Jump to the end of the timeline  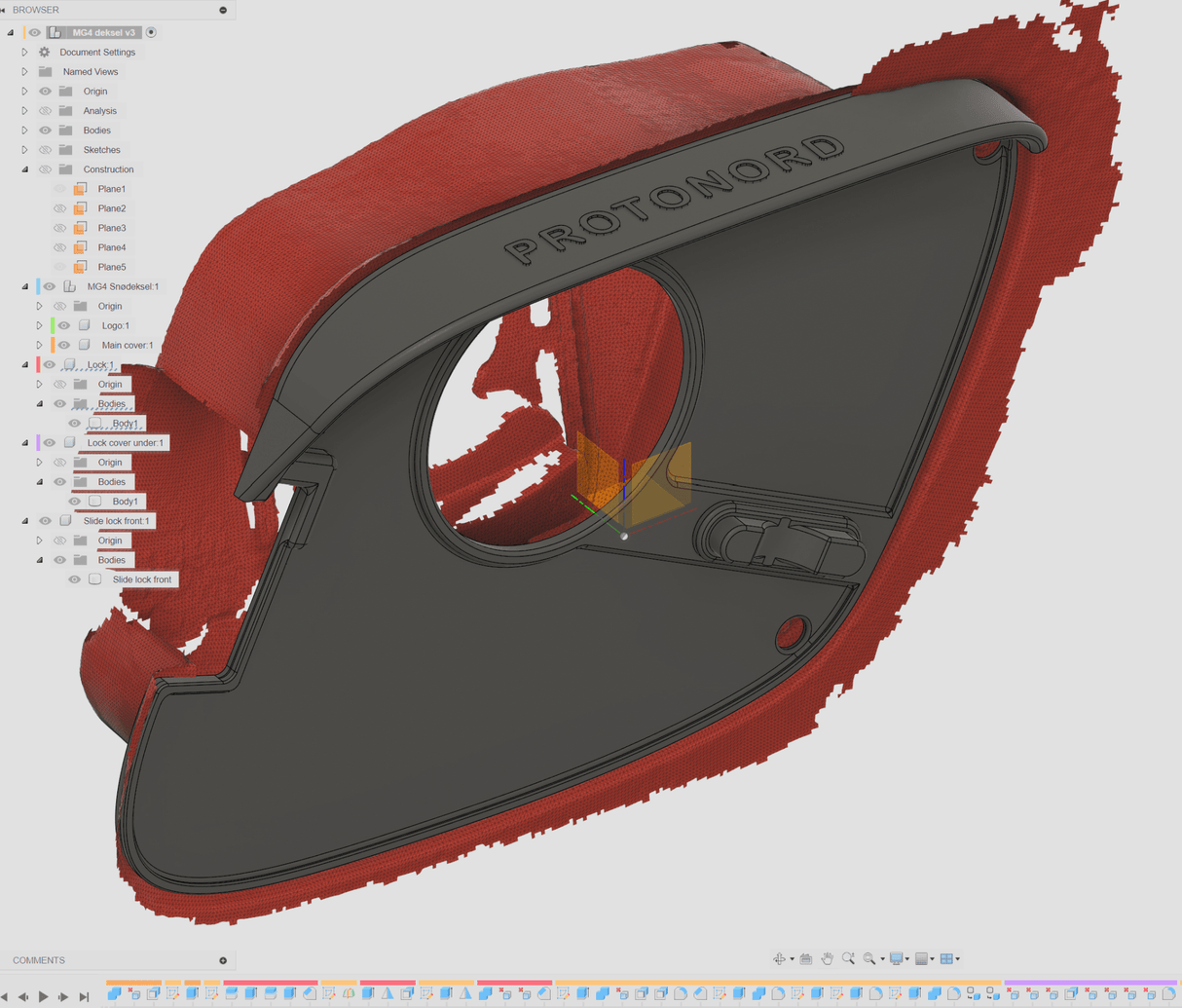click(x=85, y=996)
